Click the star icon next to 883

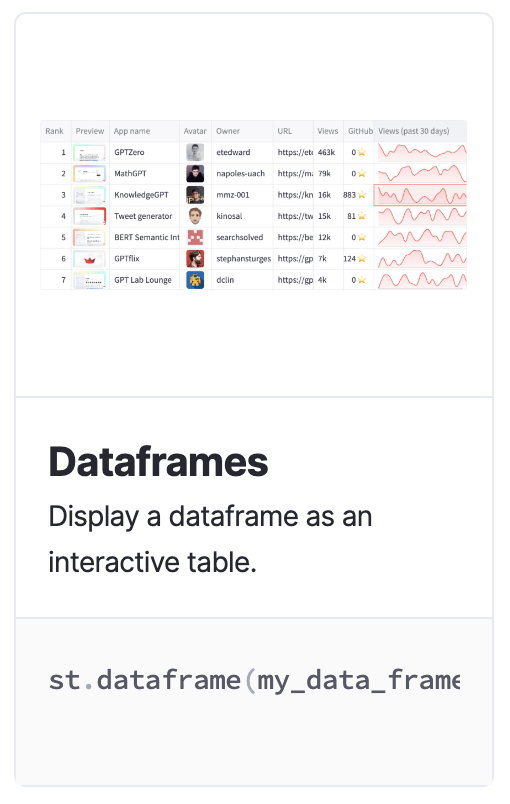pyautogui.click(x=362, y=195)
